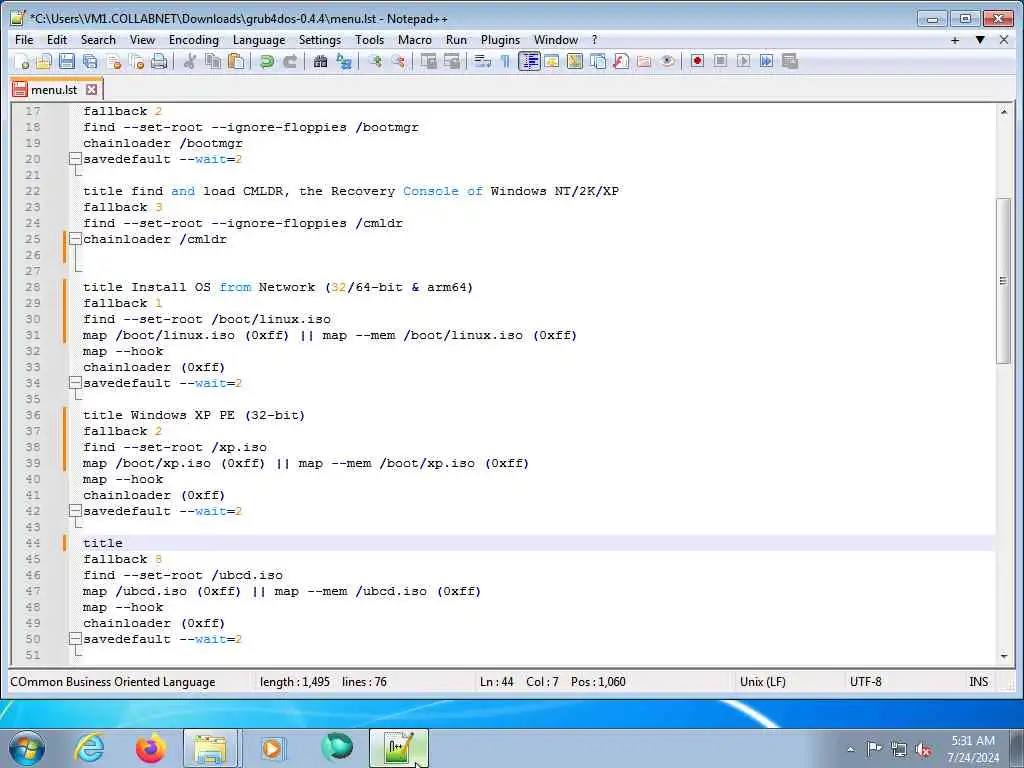Screen dimensions: 1024x768
Task: Click the Copy toolbar icon
Action: pyautogui.click(x=213, y=61)
